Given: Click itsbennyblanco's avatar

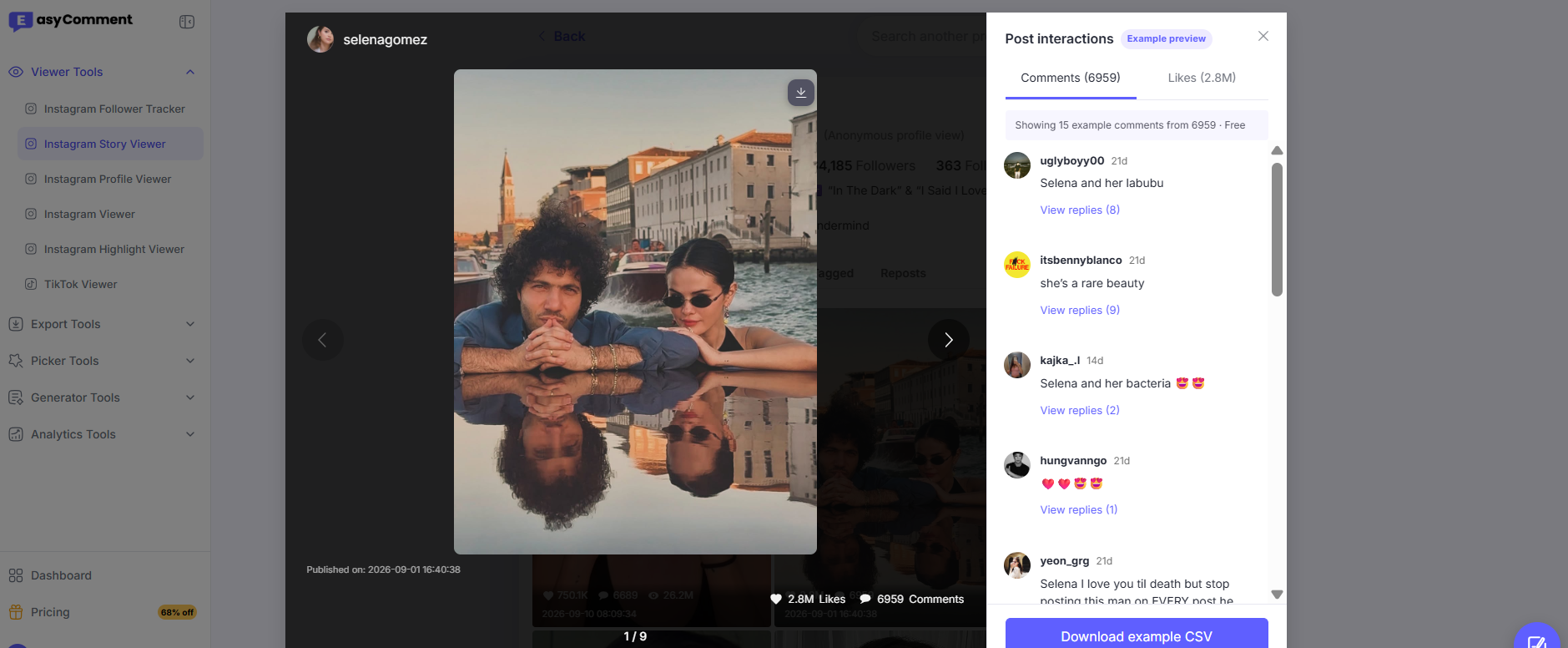Looking at the screenshot, I should [x=1017, y=265].
